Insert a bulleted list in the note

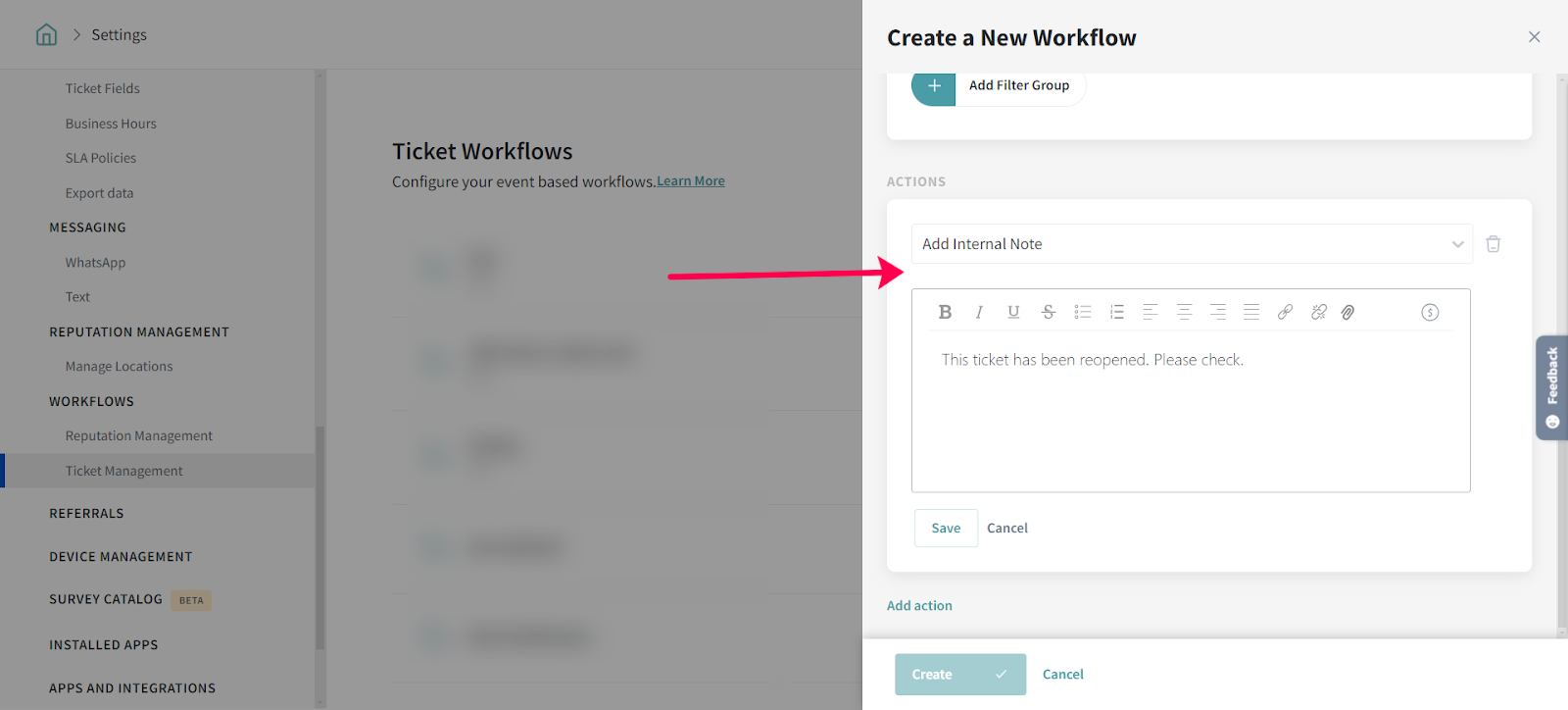tap(1082, 312)
